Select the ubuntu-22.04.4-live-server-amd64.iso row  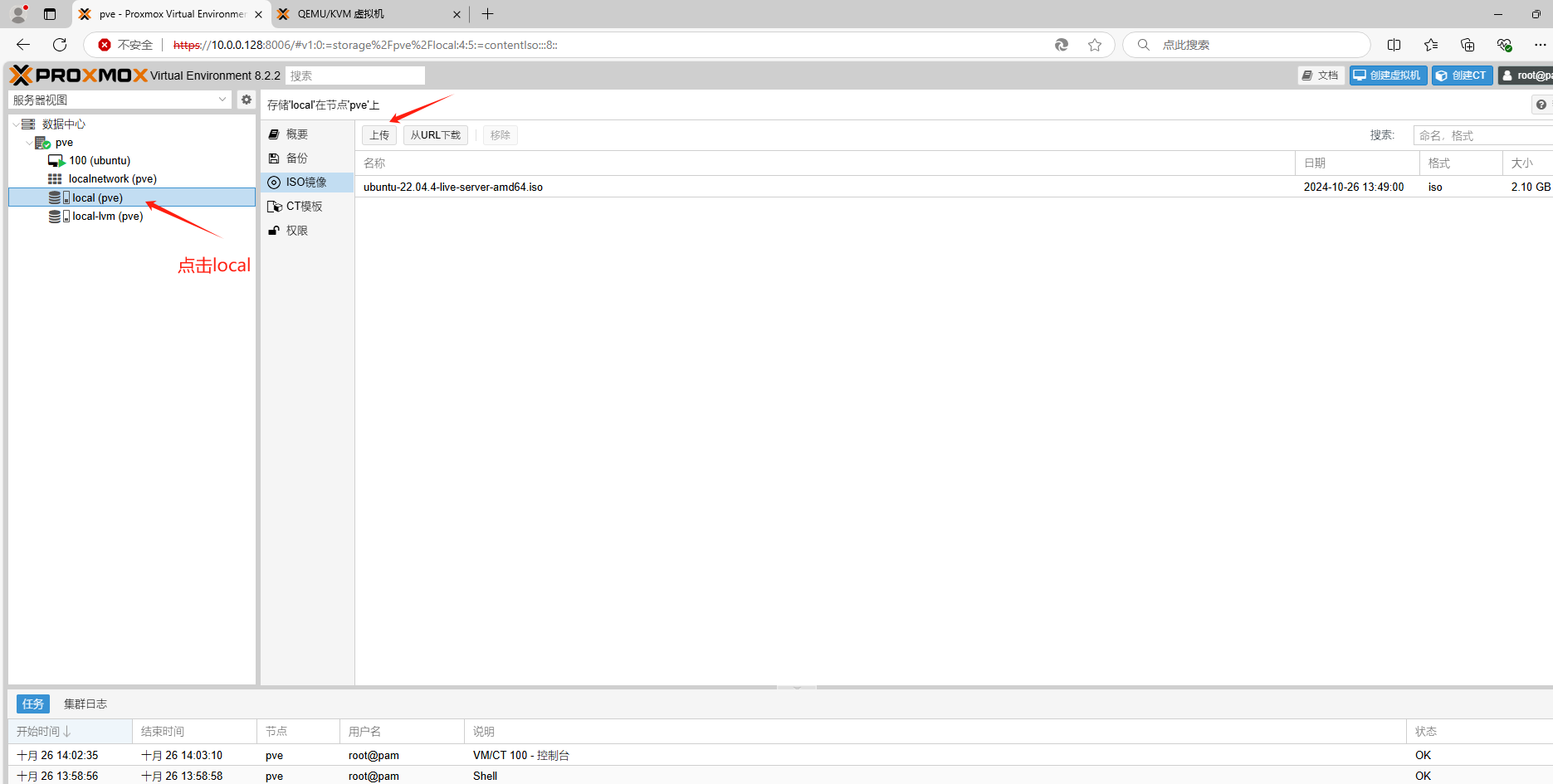tap(954, 187)
